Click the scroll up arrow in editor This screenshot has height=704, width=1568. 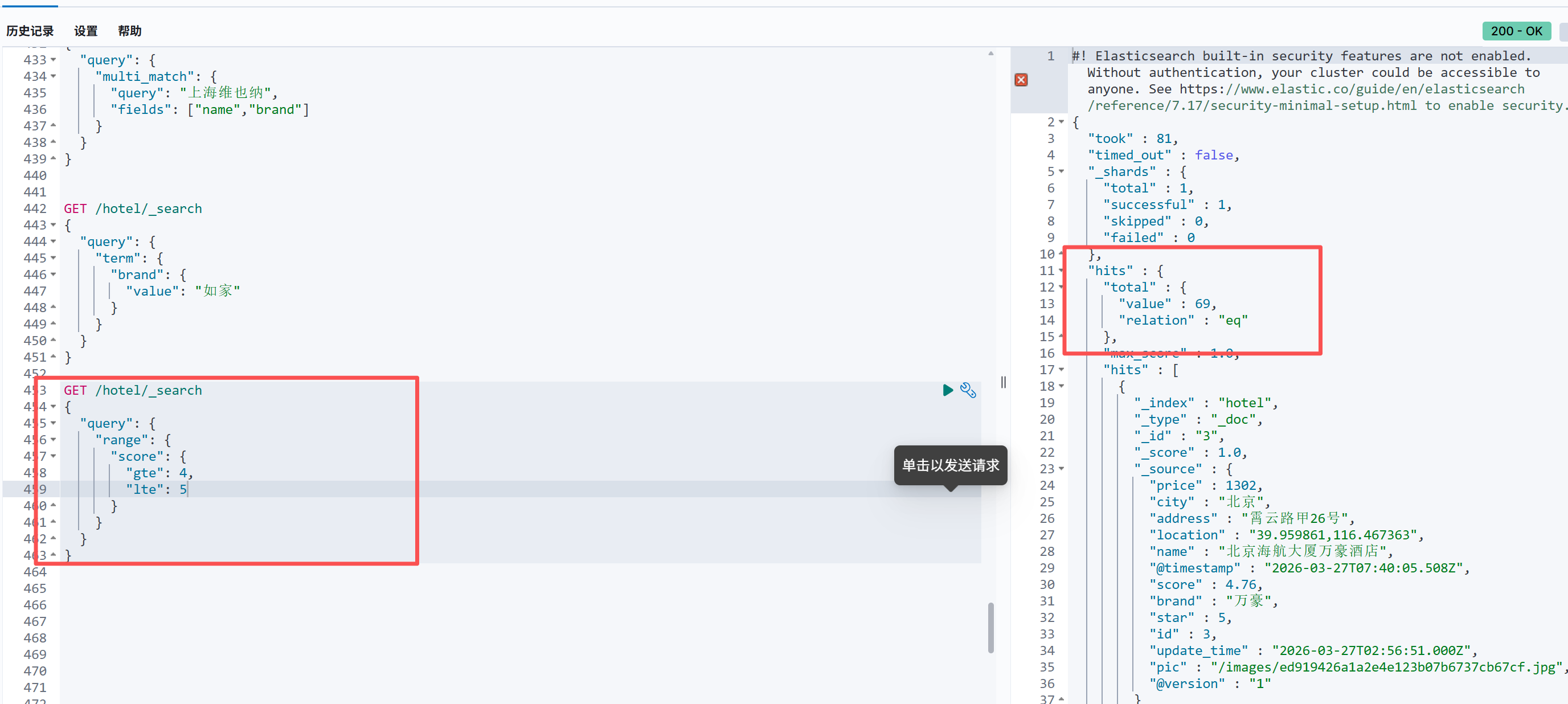991,54
